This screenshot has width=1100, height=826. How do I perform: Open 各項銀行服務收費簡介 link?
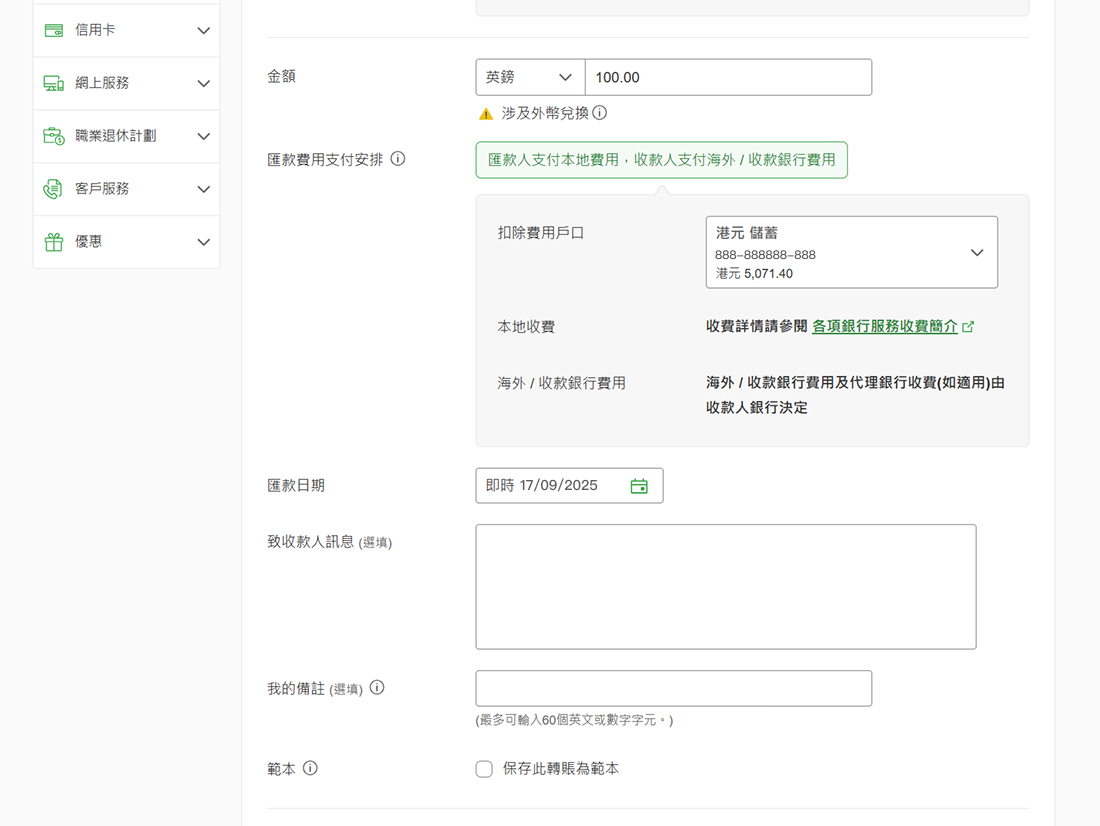885,327
